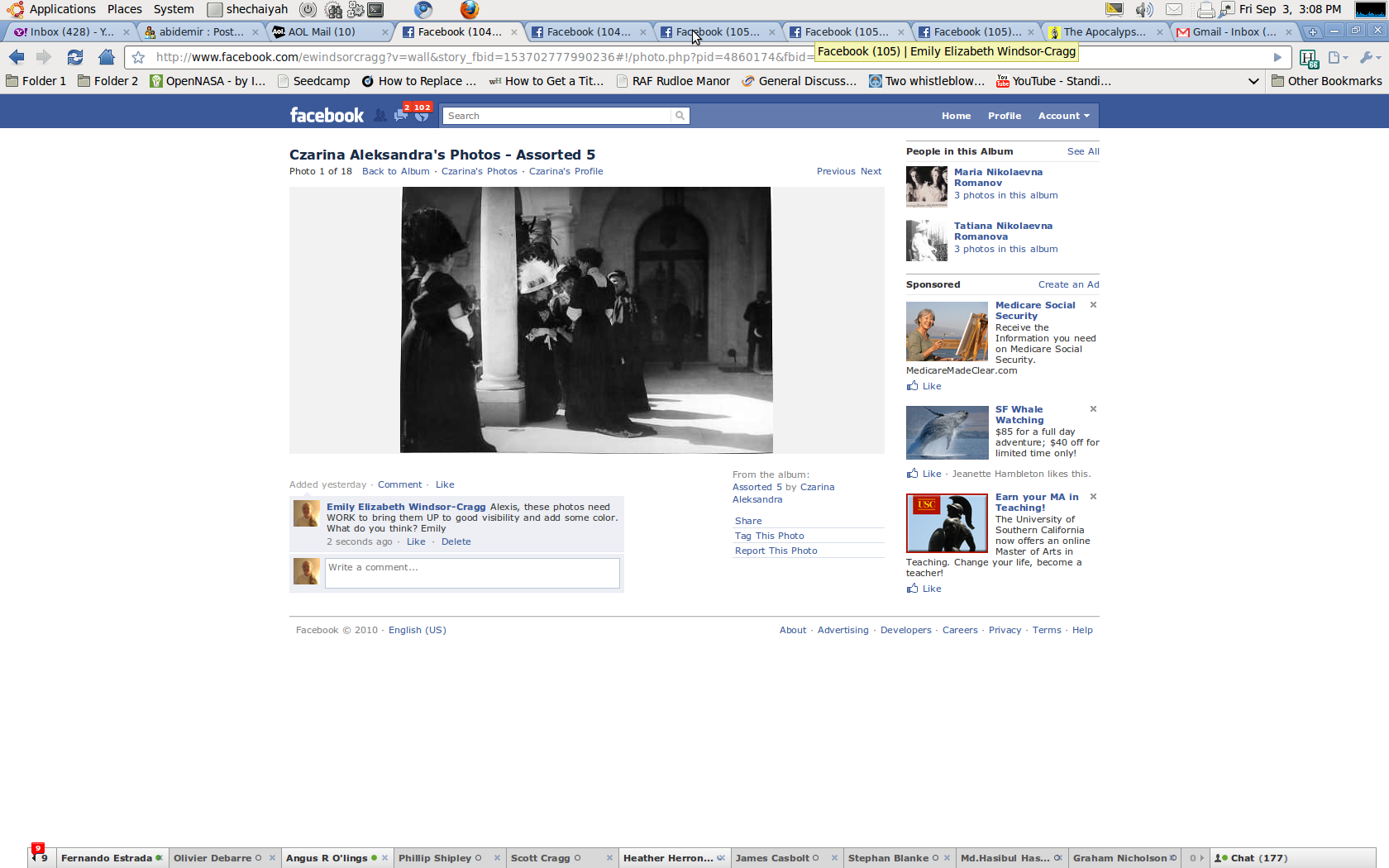Click the Tag This Photo link

coord(769,536)
